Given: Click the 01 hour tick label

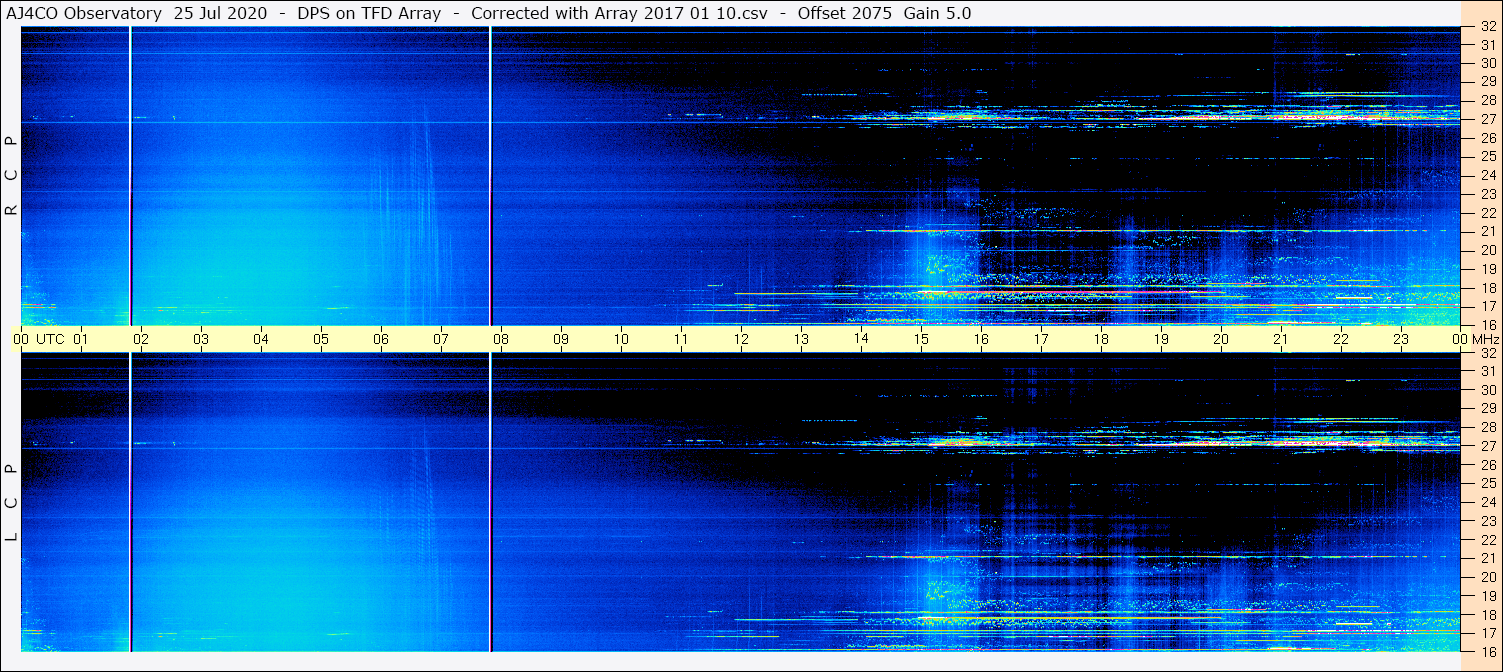Looking at the screenshot, I should 81,339.
